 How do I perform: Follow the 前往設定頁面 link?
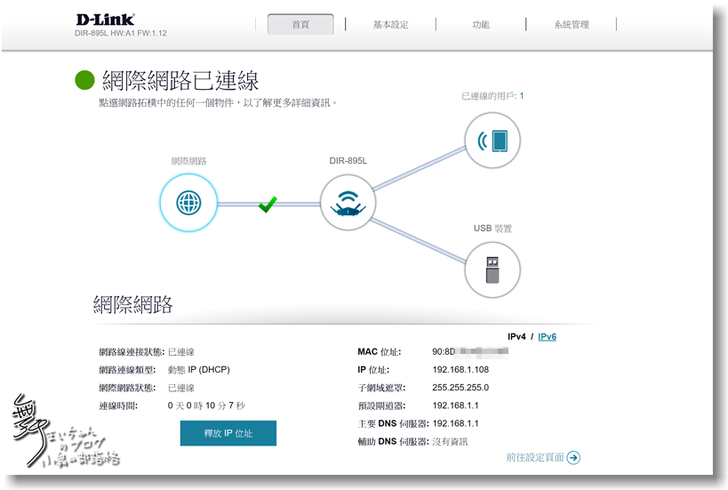(x=535, y=458)
